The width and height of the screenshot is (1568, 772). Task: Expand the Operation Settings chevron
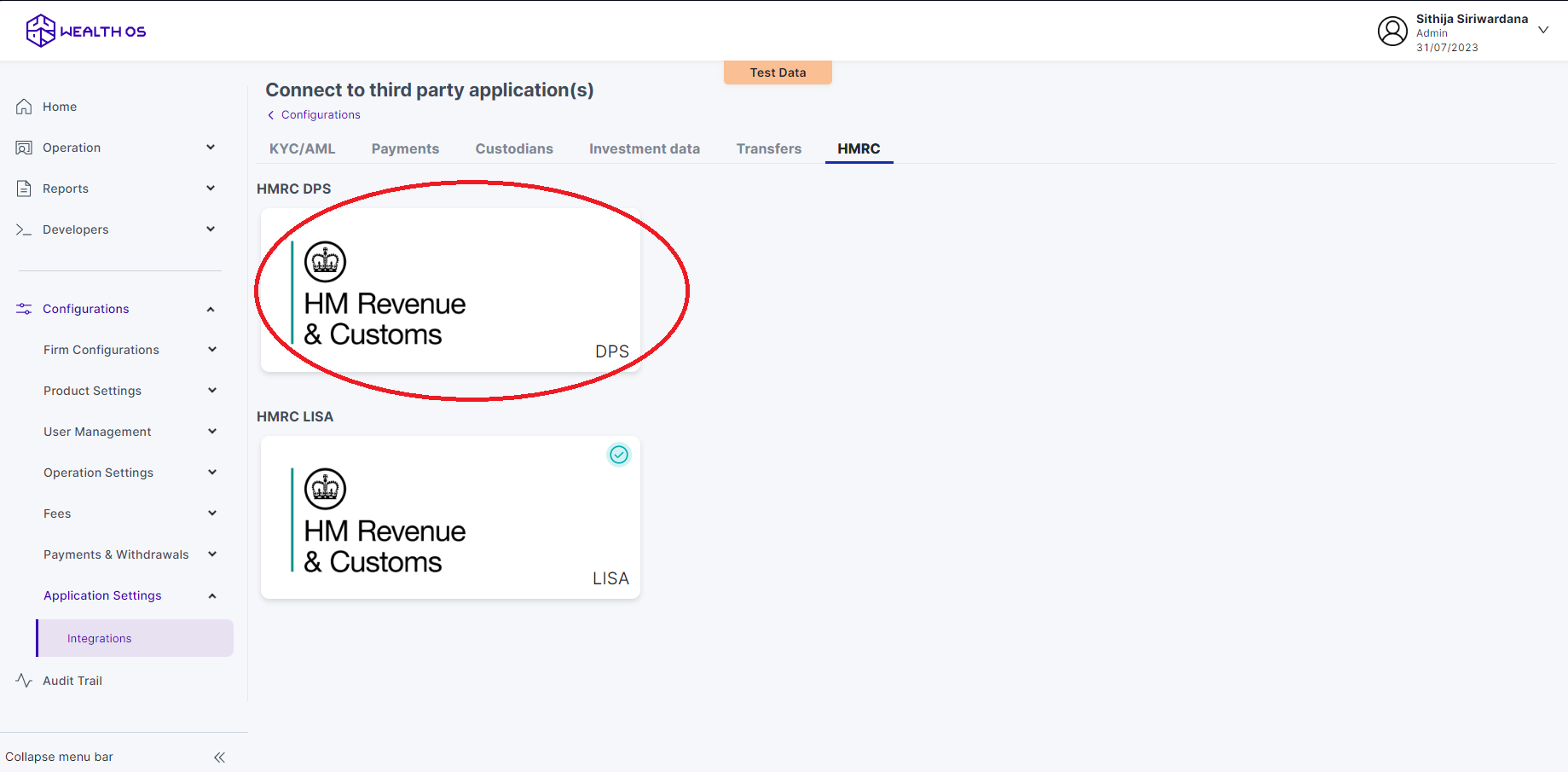(212, 473)
